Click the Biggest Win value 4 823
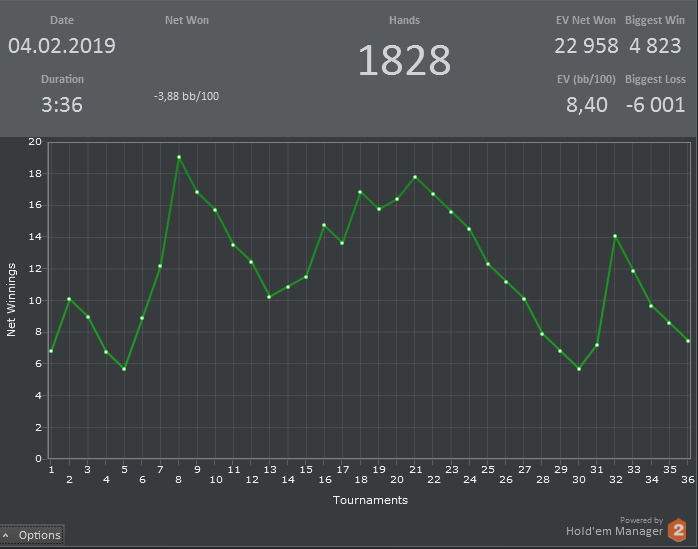 [655, 46]
